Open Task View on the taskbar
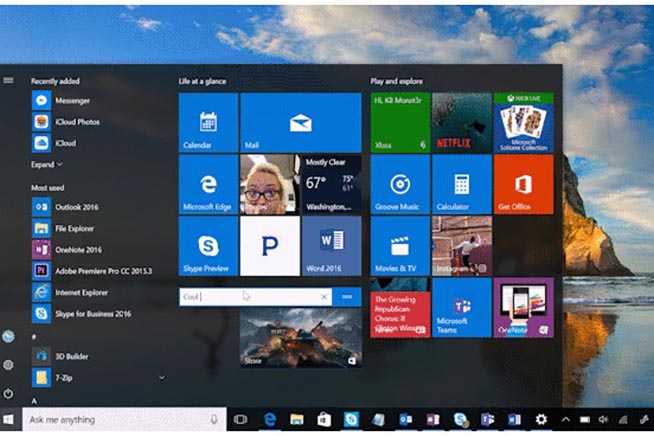 241,419
